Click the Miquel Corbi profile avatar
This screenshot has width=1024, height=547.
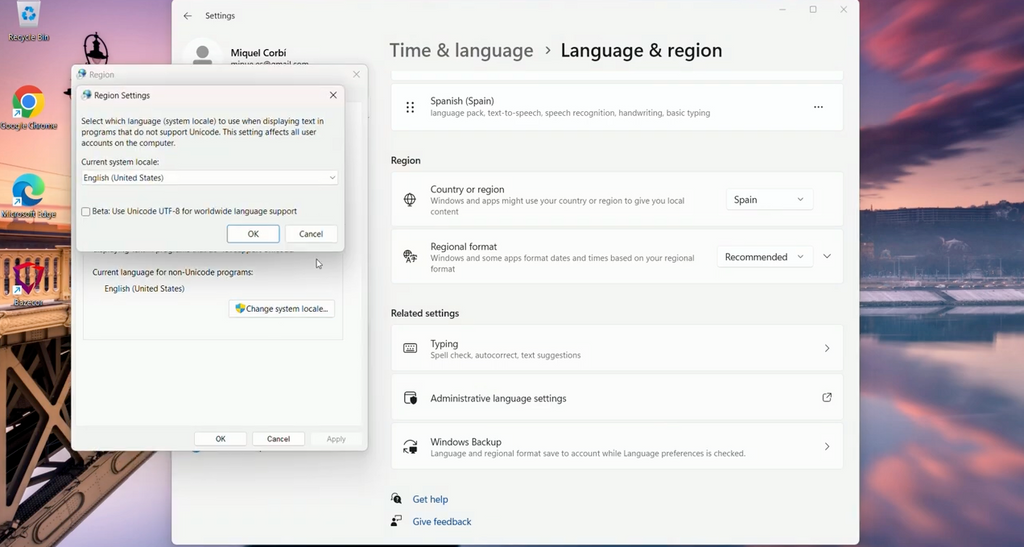[x=203, y=56]
